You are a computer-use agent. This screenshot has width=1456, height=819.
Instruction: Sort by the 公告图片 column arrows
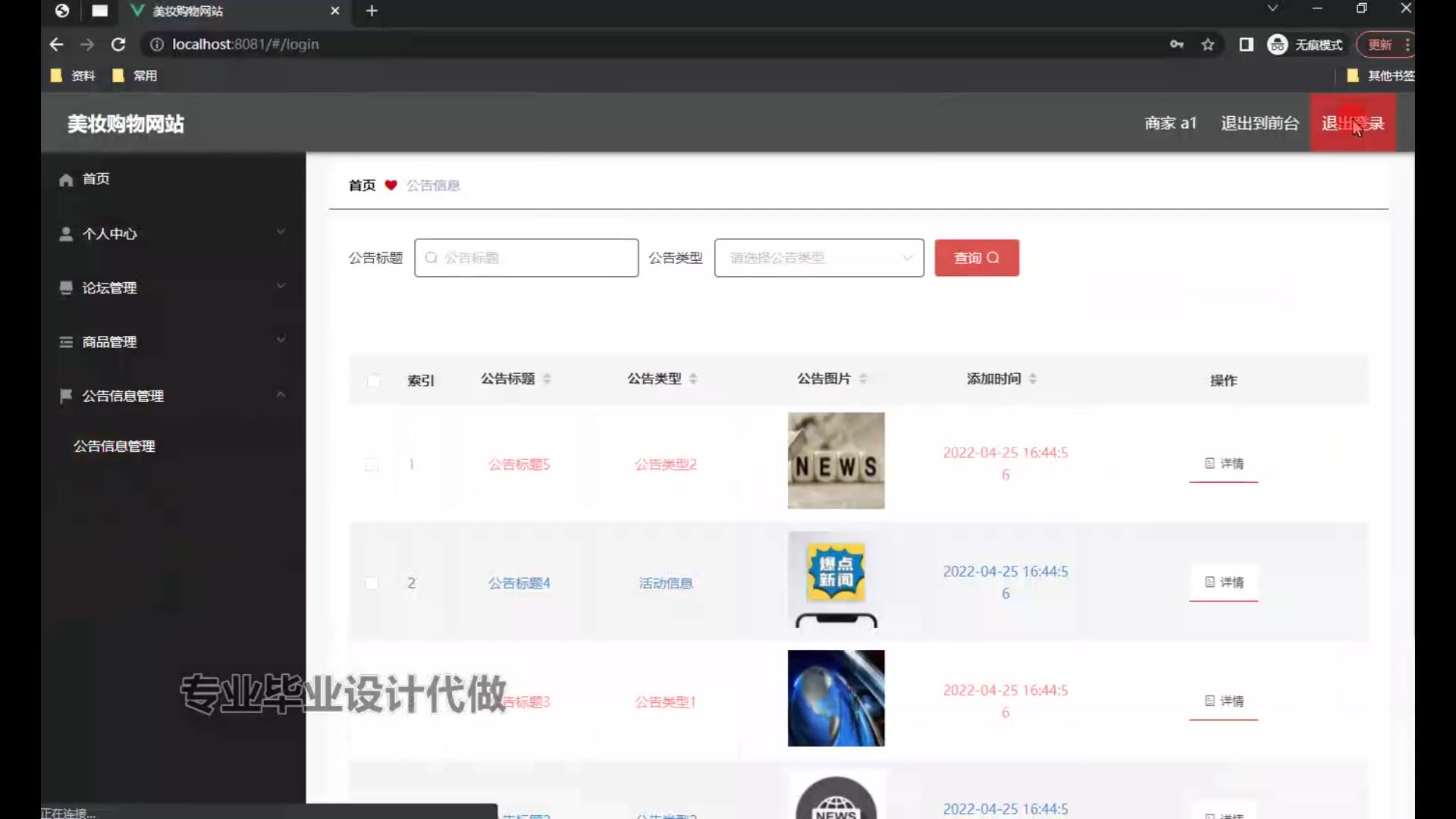pyautogui.click(x=863, y=378)
